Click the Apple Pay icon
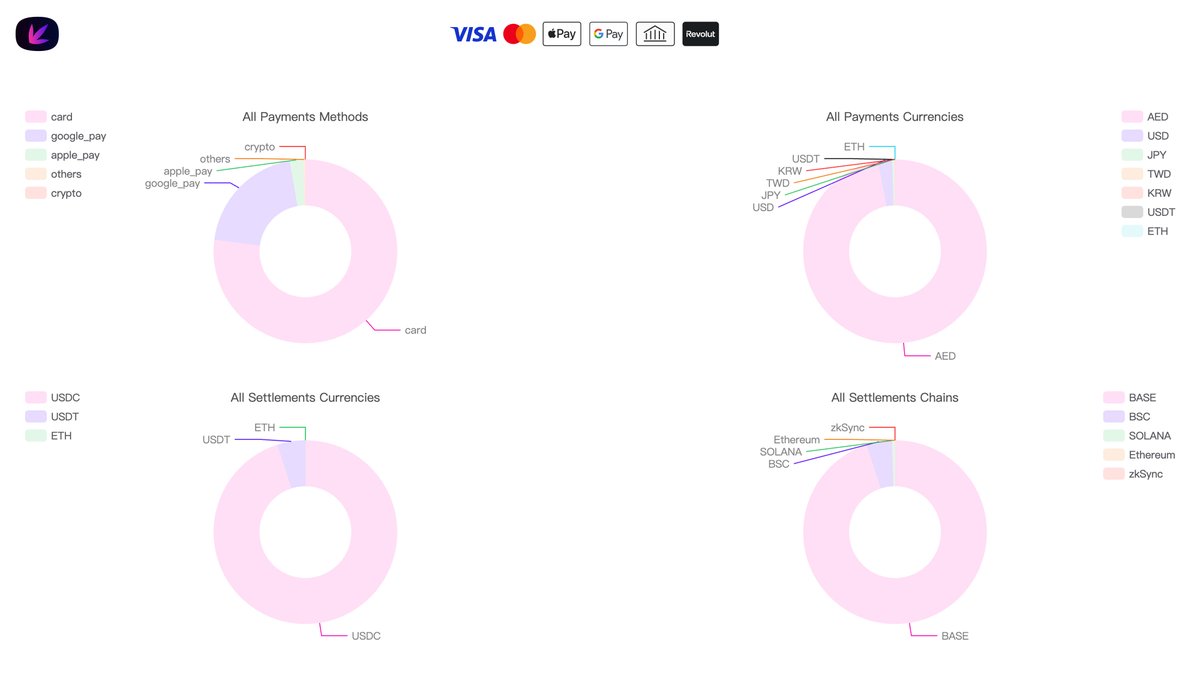This screenshot has height=677, width=1200. pos(562,34)
